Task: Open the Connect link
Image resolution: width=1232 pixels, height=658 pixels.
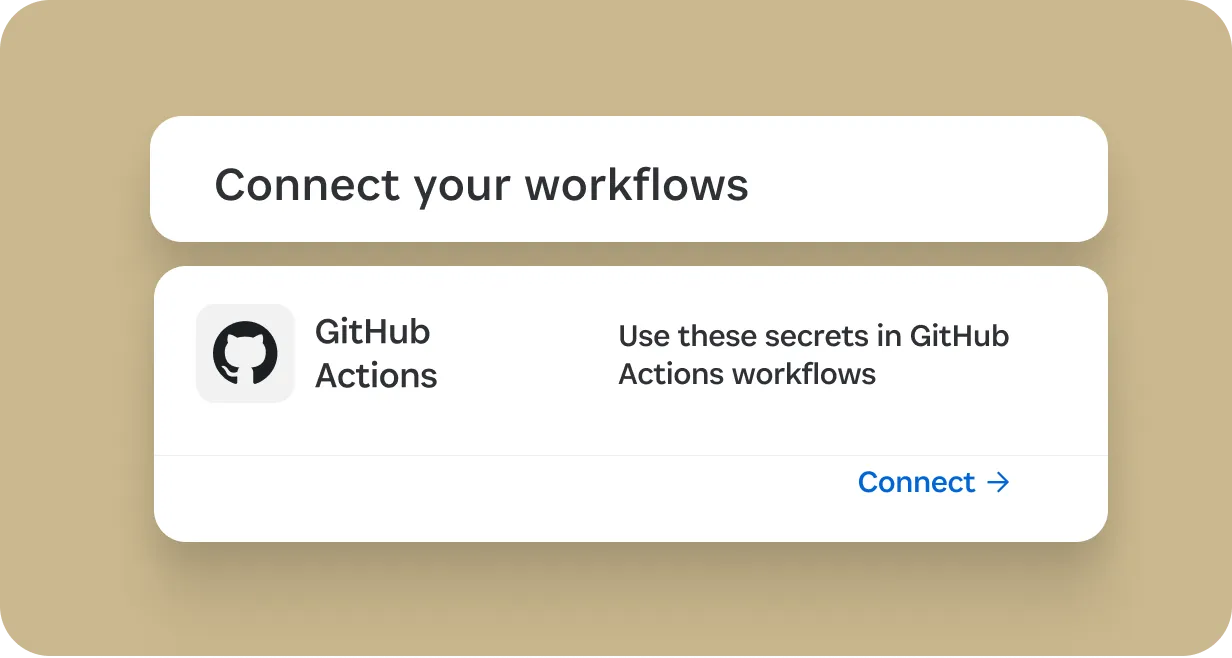Action: pos(934,483)
